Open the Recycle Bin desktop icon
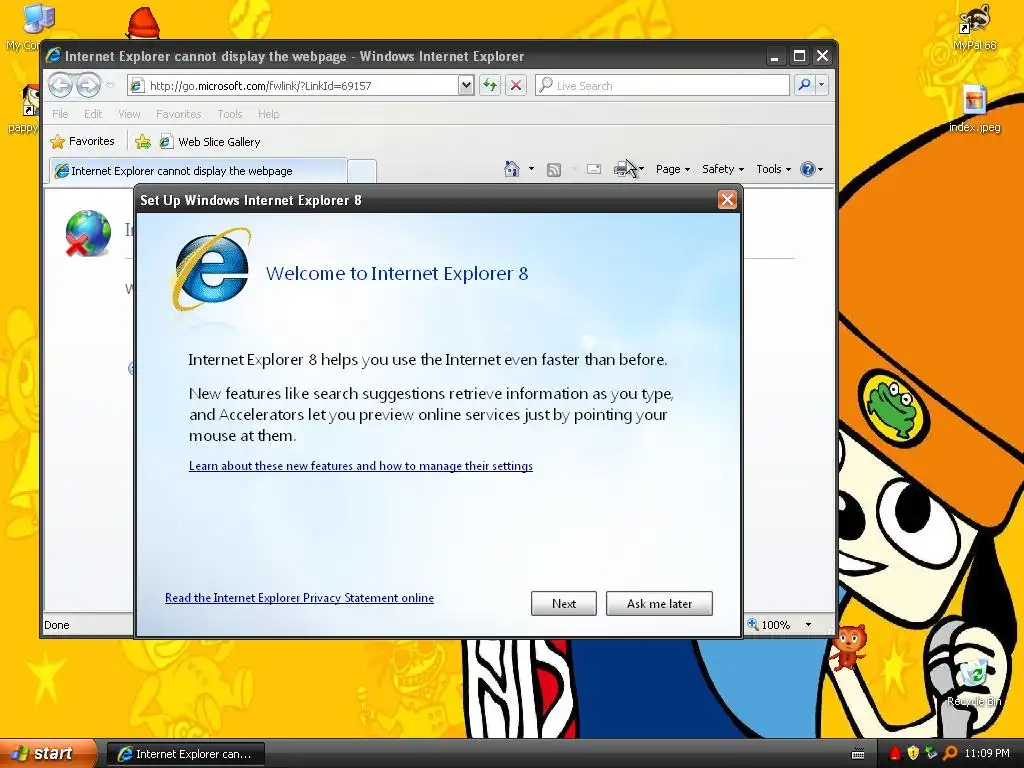The height and width of the screenshot is (768, 1024). coord(974,682)
